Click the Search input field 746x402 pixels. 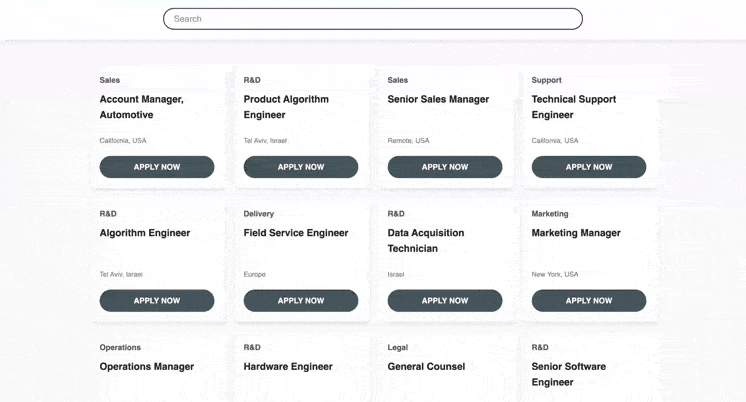click(373, 19)
